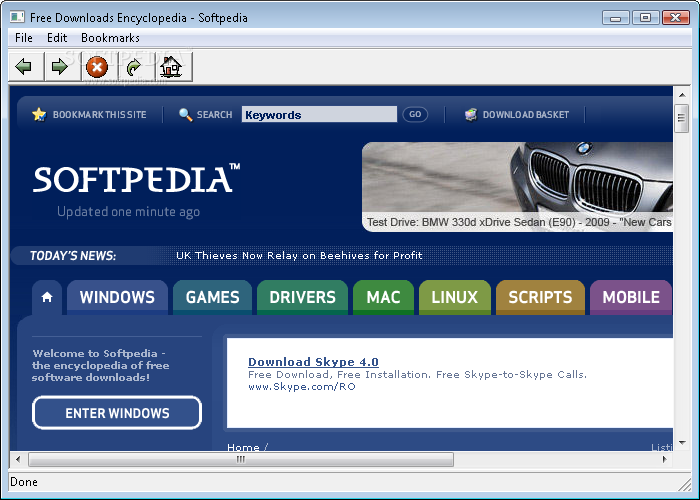Click the Welcome to Softpedia text
The height and width of the screenshot is (500, 700).
[100, 365]
